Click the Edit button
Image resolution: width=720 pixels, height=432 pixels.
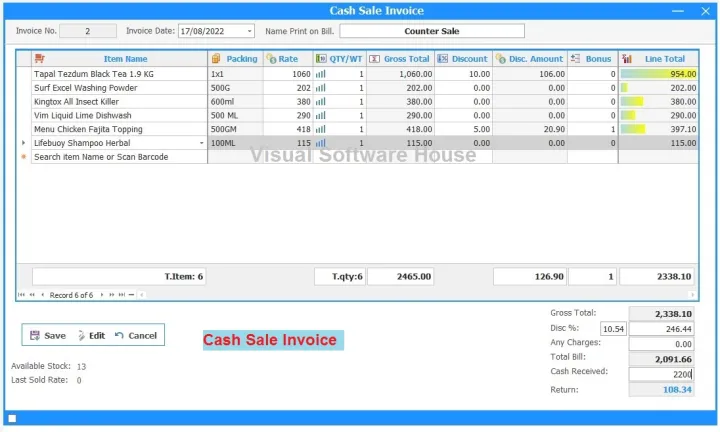91,335
